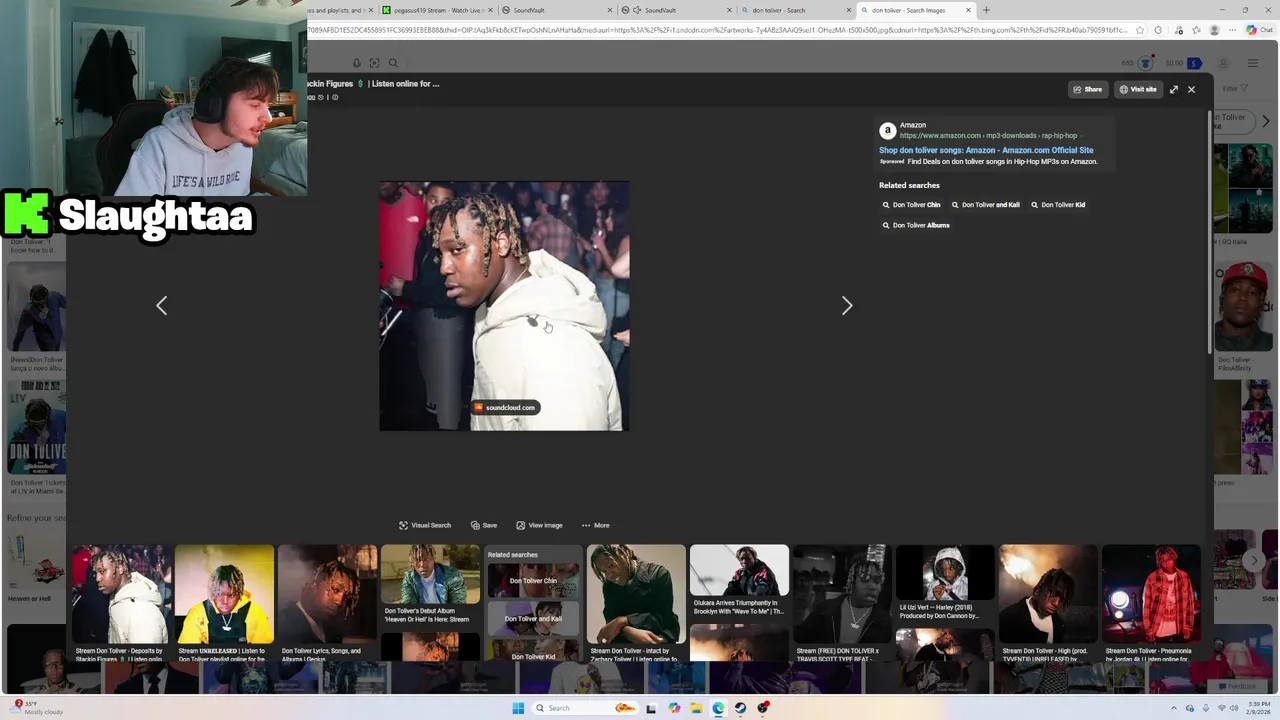Image resolution: width=1280 pixels, height=720 pixels.
Task: Open Visual Search for this image
Action: (425, 525)
